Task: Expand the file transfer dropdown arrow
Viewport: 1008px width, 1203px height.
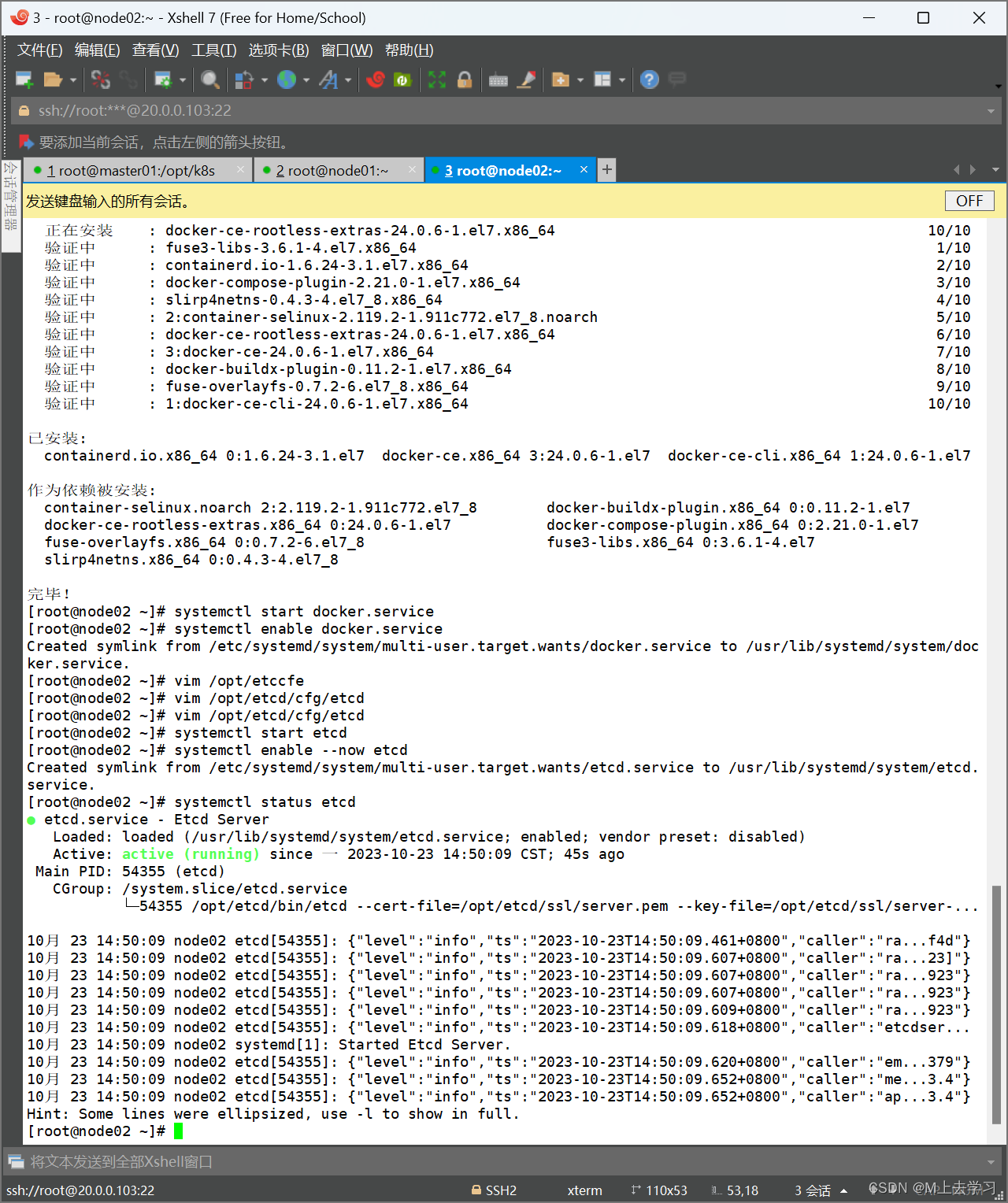Action: coord(265,80)
